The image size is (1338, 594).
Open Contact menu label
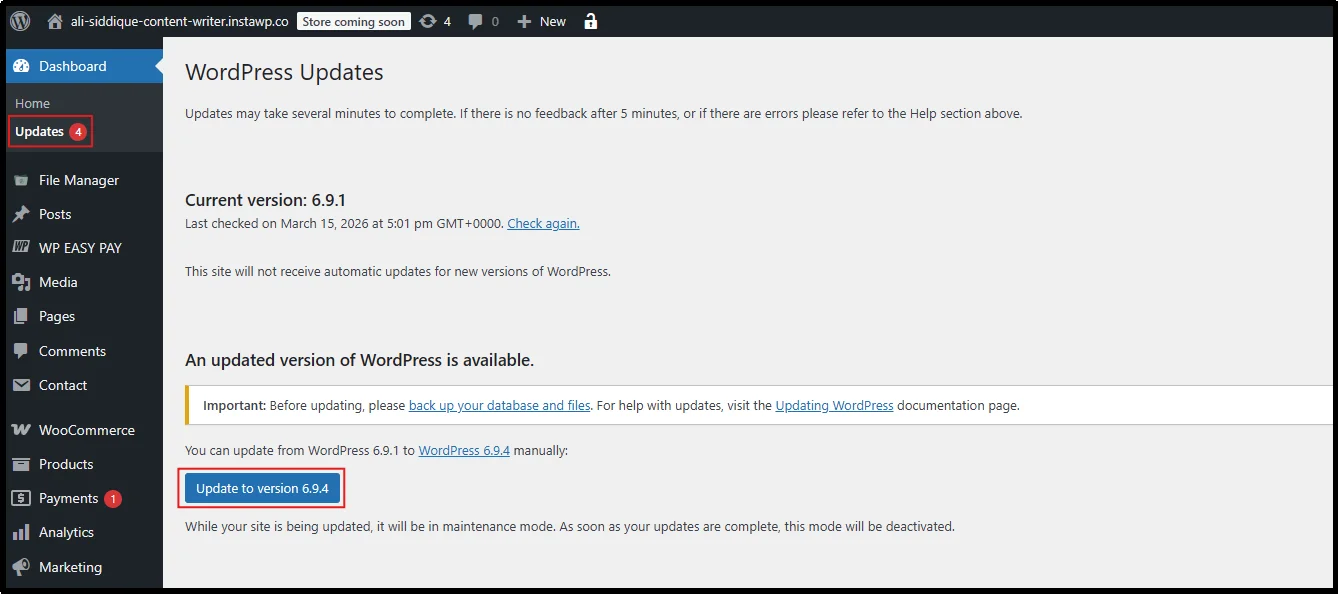coord(63,385)
